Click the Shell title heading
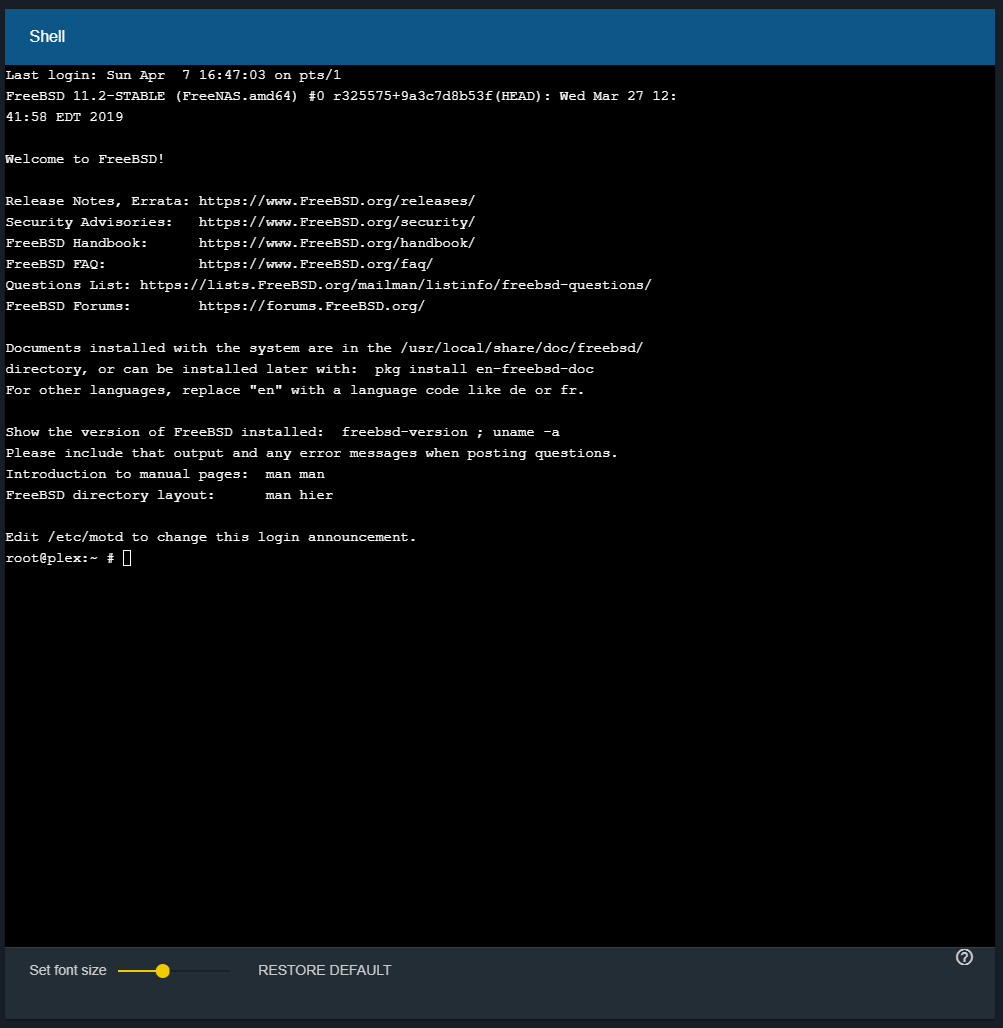This screenshot has width=1003, height=1028. click(47, 36)
